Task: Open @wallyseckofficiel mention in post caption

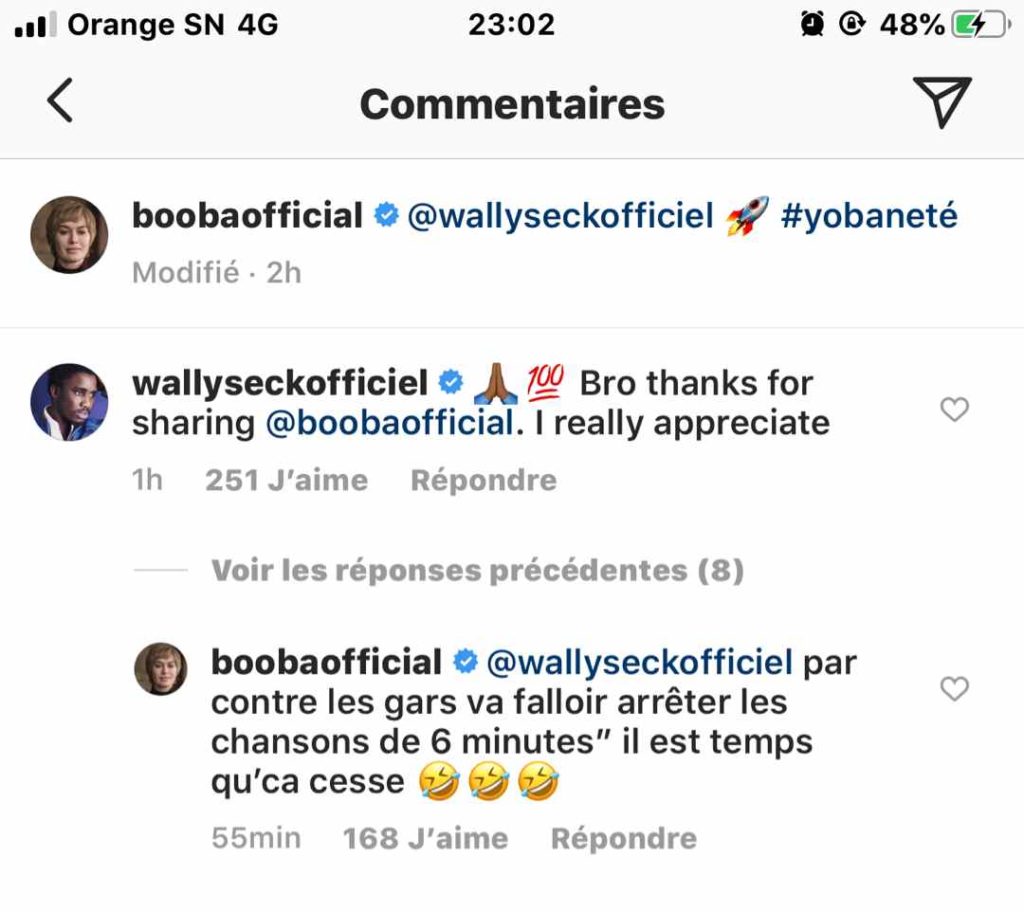Action: pos(560,216)
